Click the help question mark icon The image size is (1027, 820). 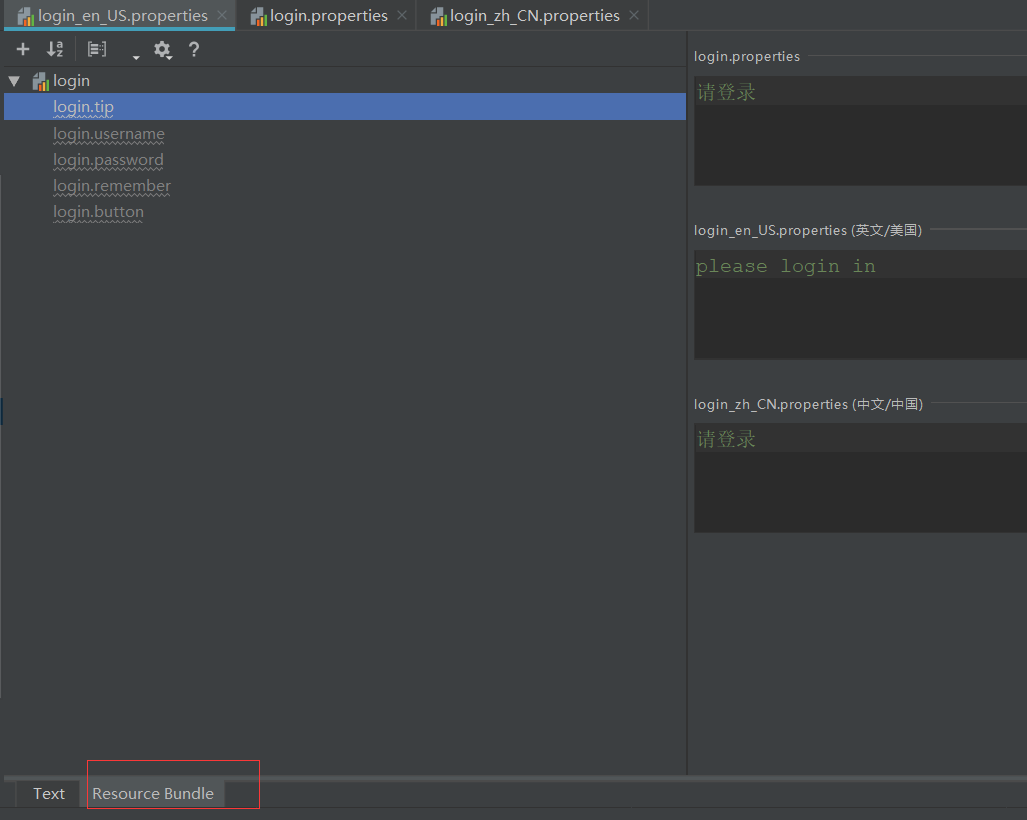(x=194, y=49)
